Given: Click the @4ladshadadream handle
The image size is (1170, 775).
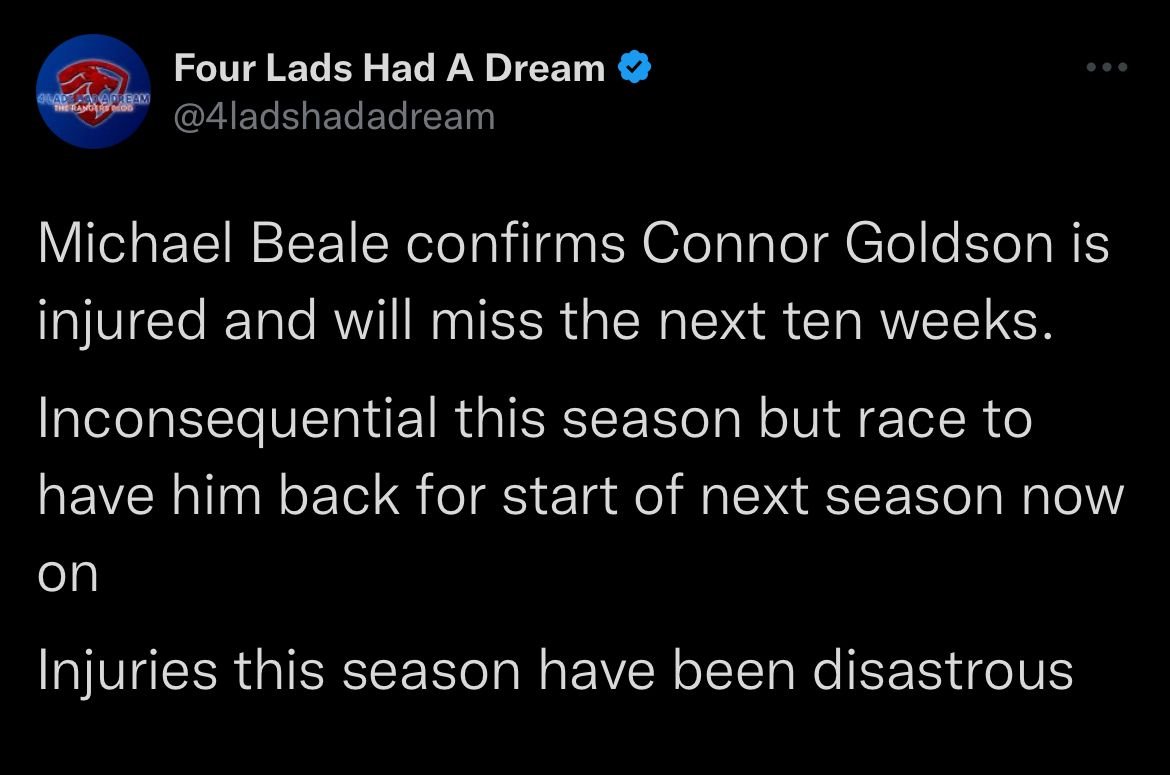Looking at the screenshot, I should tap(334, 116).
